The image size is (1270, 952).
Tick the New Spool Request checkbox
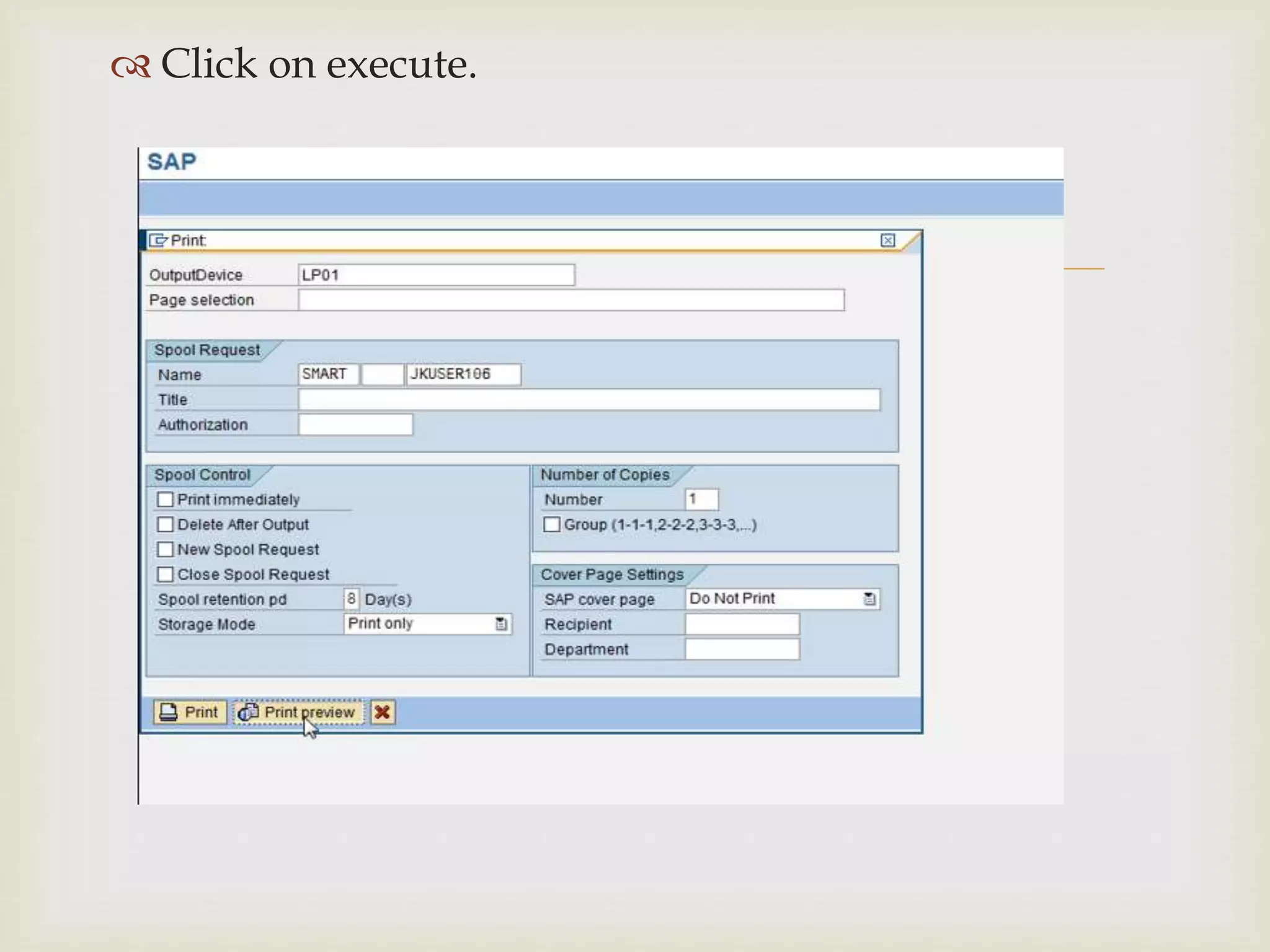pyautogui.click(x=165, y=549)
